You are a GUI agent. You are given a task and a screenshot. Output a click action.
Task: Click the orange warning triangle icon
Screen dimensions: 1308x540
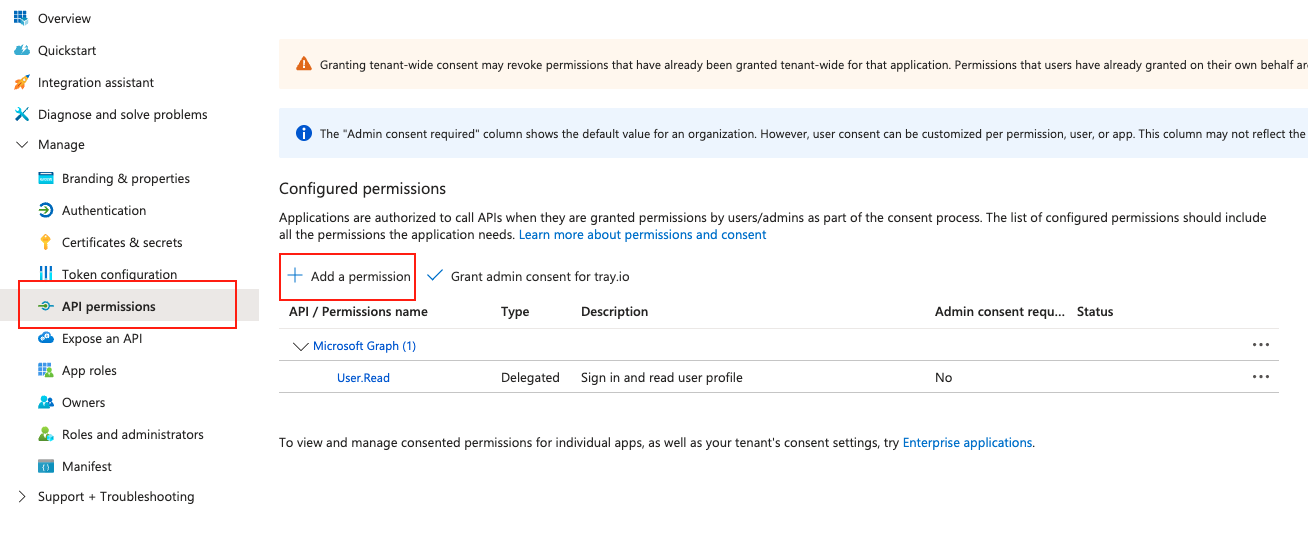pyautogui.click(x=304, y=64)
